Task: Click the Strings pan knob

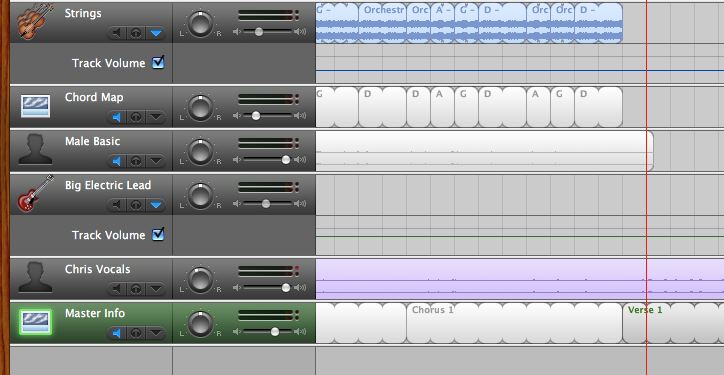Action: (x=200, y=24)
